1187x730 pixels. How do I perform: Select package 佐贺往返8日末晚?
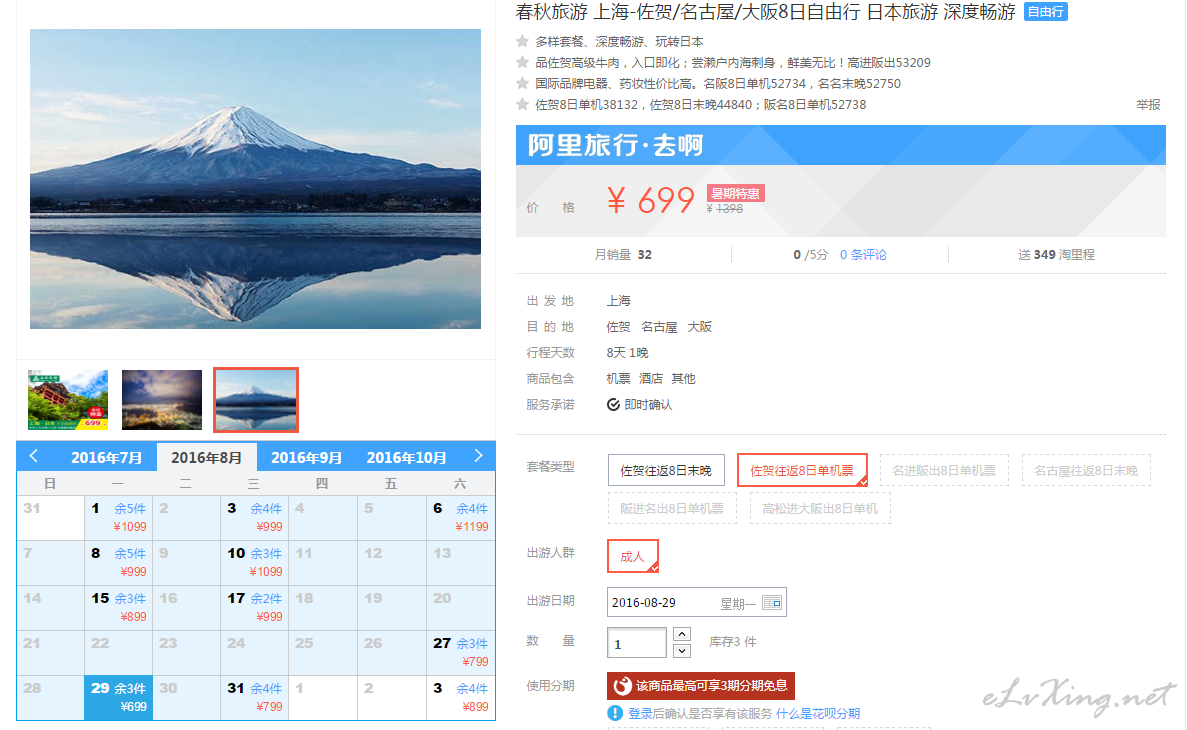pyautogui.click(x=666, y=470)
